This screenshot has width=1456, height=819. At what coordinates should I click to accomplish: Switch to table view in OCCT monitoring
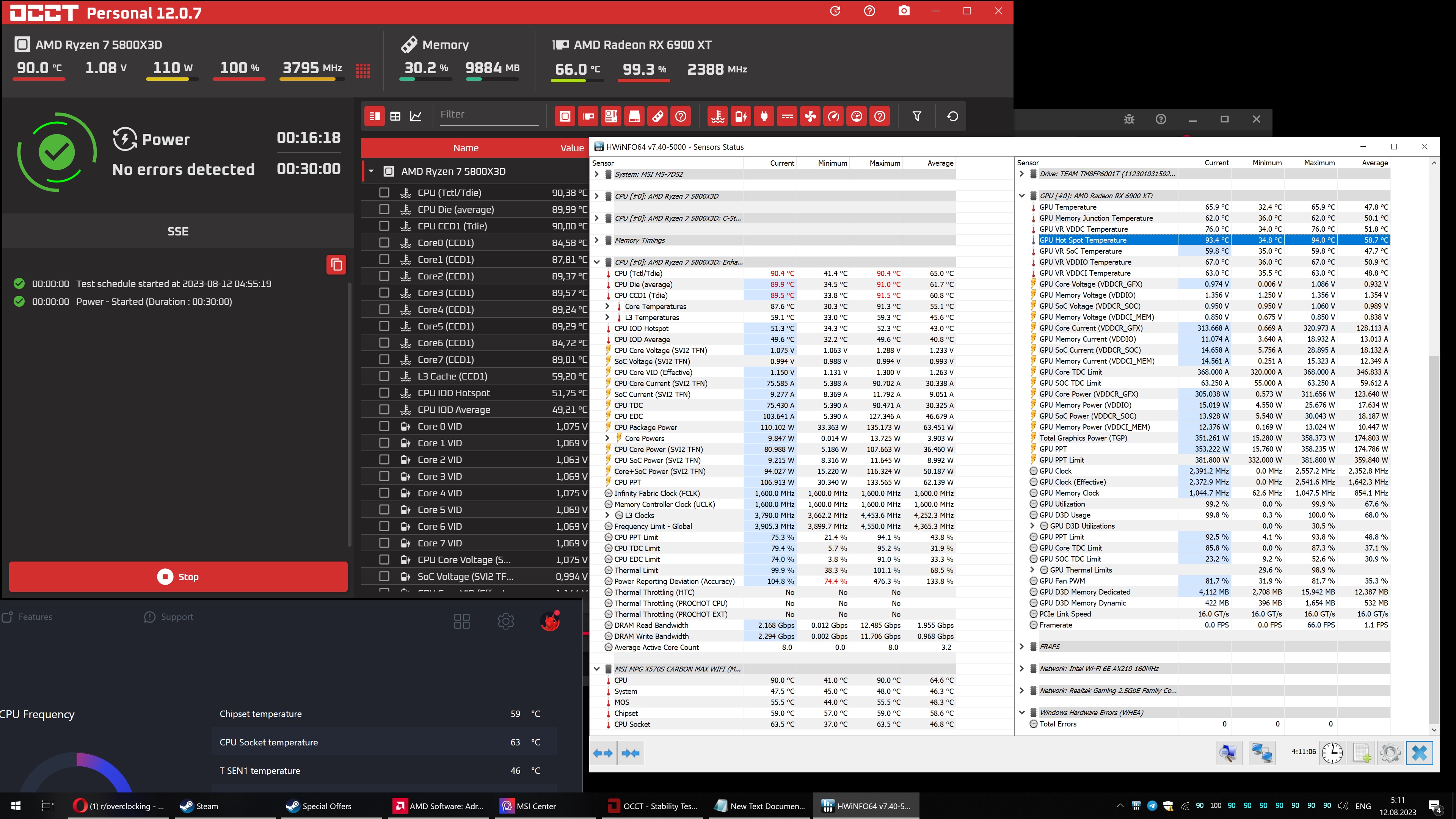tap(395, 116)
